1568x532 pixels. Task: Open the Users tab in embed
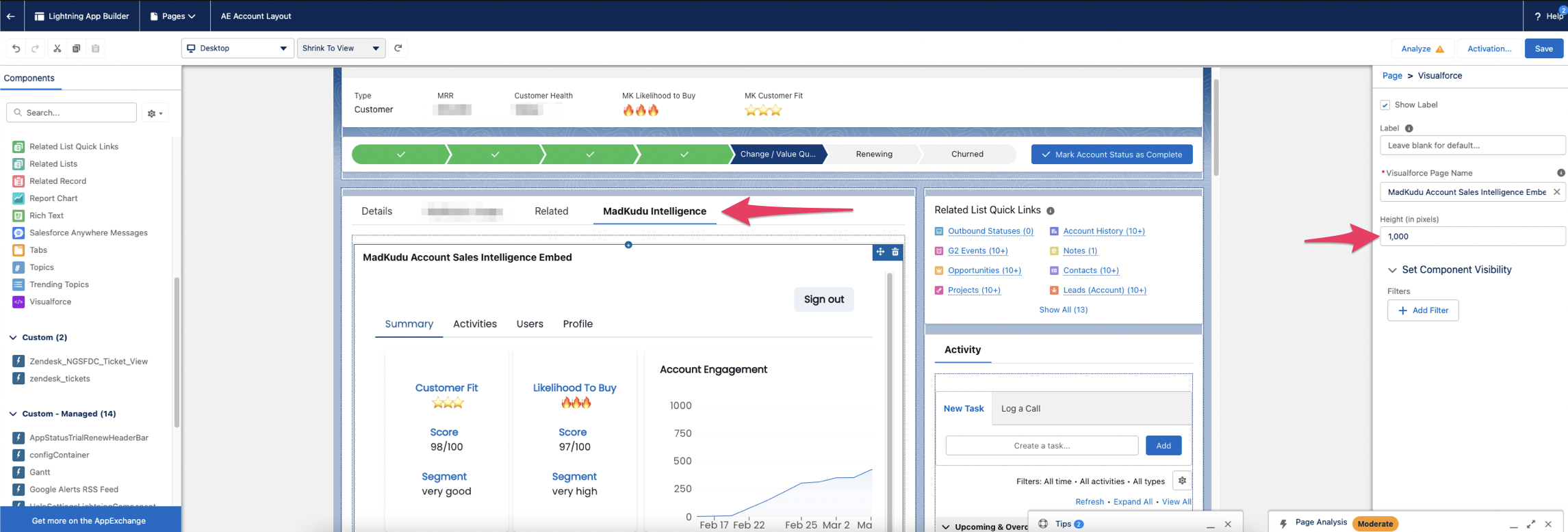pos(530,324)
